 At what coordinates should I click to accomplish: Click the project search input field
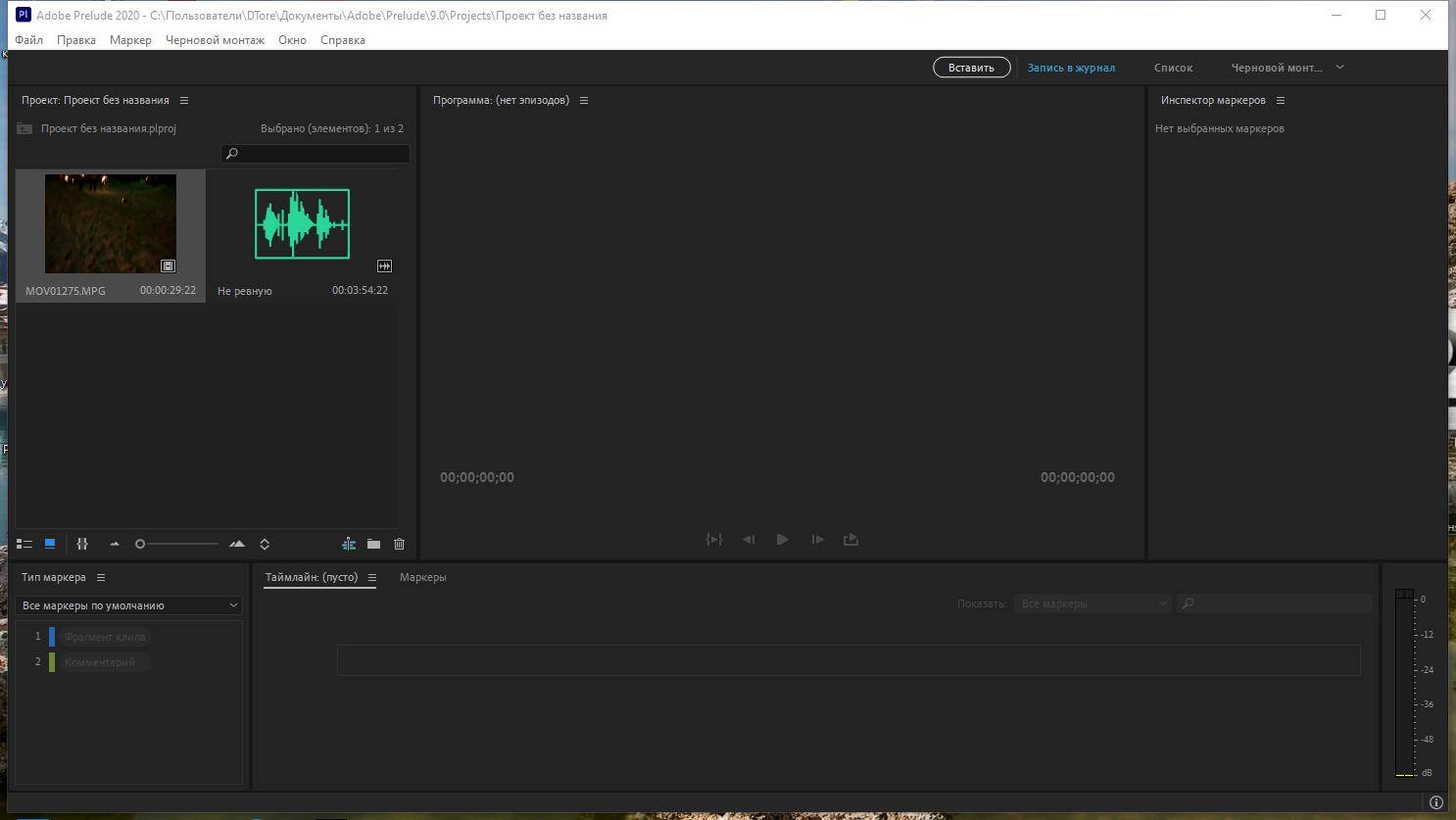coord(315,154)
